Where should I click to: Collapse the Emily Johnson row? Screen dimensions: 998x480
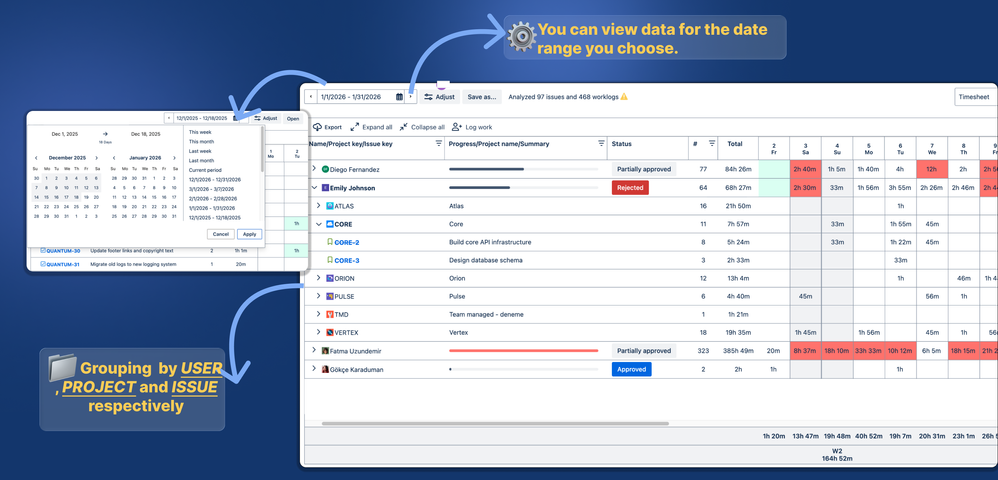click(x=313, y=188)
